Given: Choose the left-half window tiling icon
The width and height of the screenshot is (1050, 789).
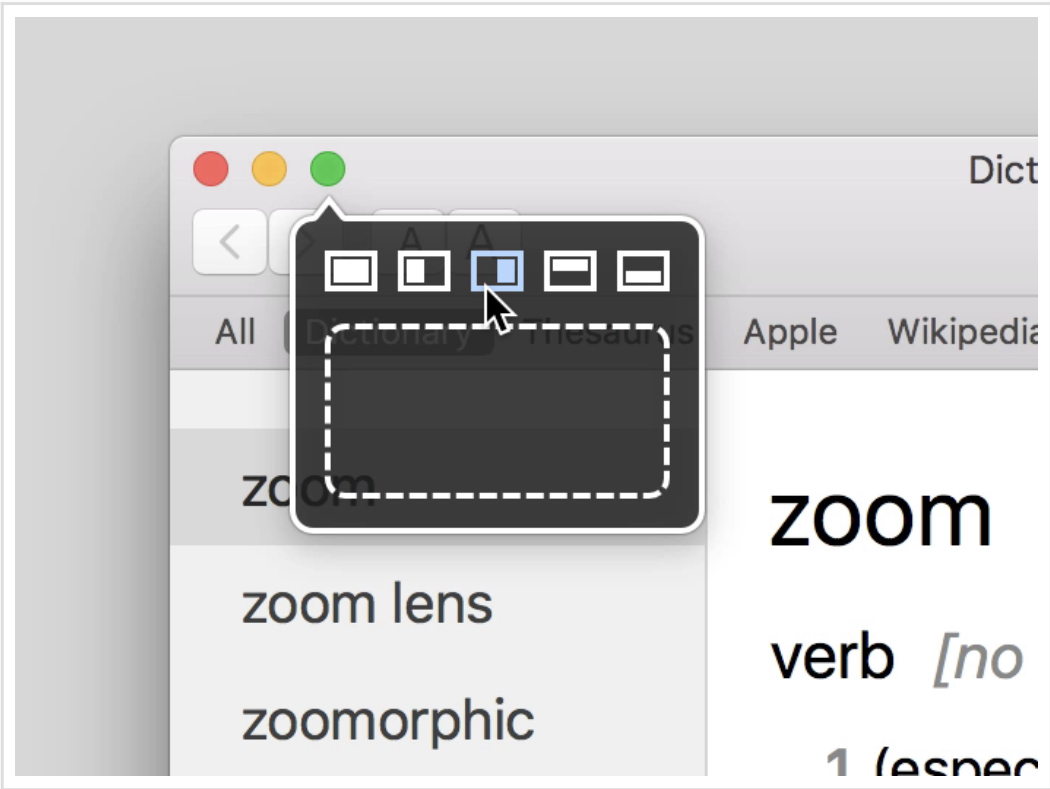Looking at the screenshot, I should click(x=424, y=271).
